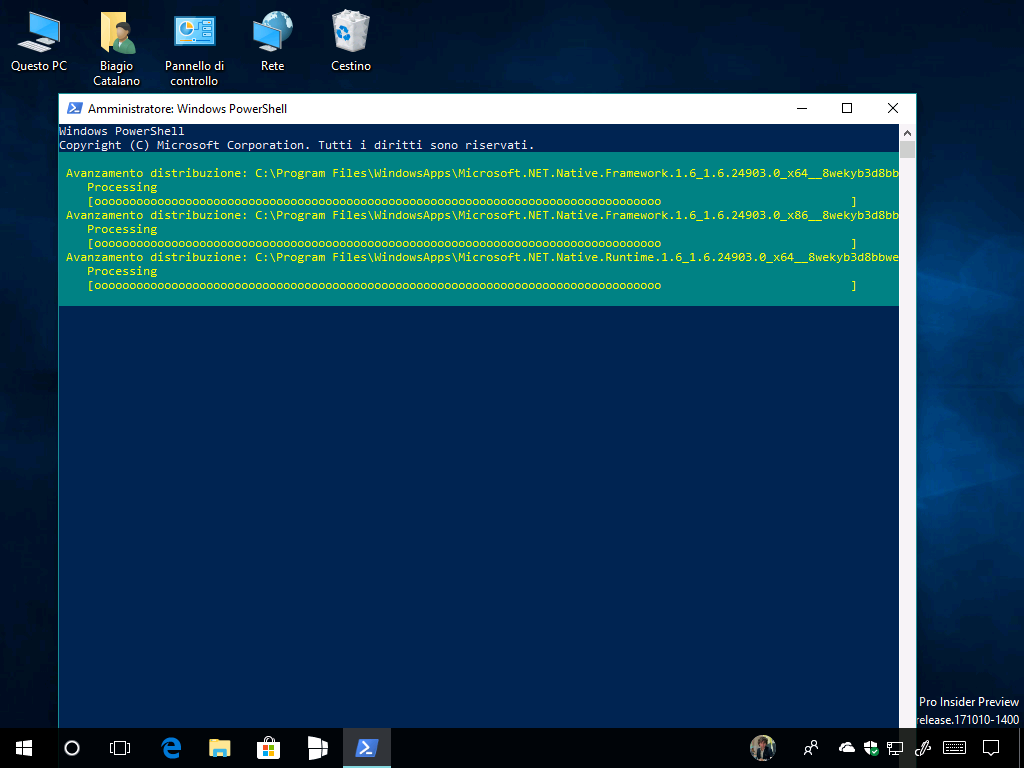Click the user avatar photo in the taskbar

762,748
